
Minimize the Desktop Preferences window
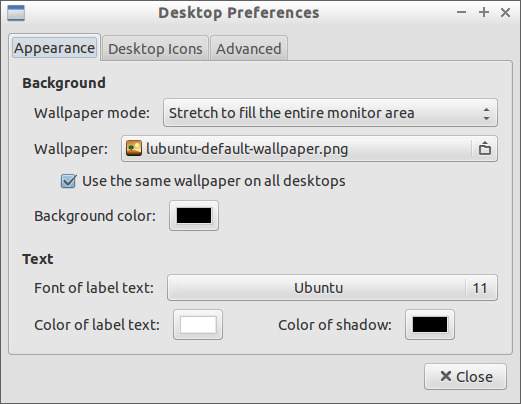point(461,13)
